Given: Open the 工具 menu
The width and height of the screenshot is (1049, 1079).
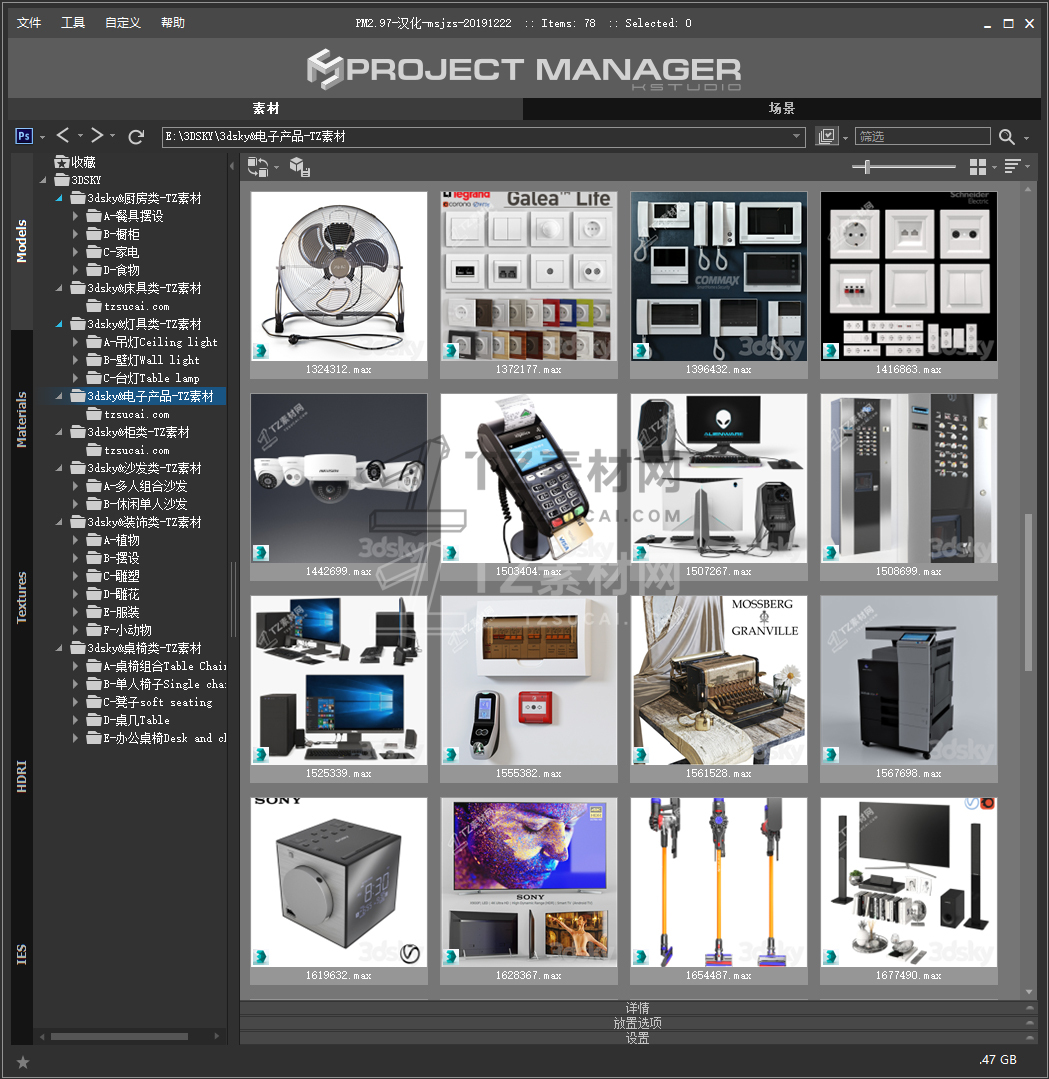Looking at the screenshot, I should [73, 23].
